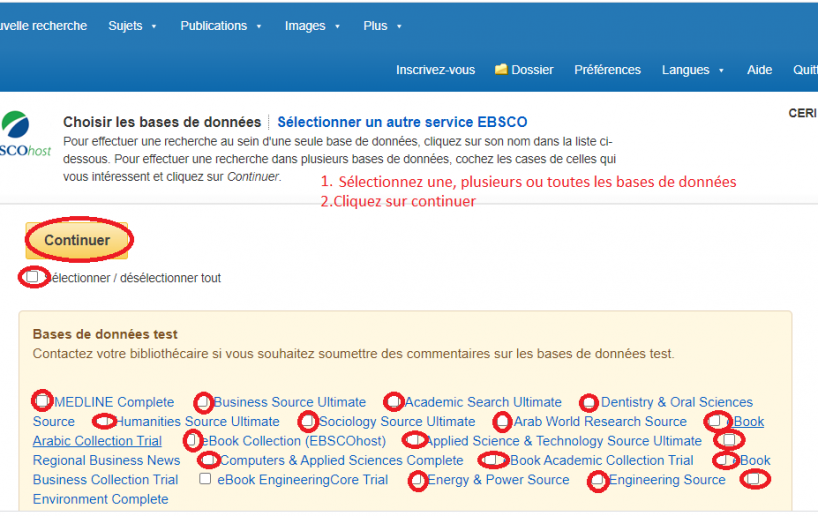The image size is (818, 516).
Task: Expand the Langues dropdown
Action: pos(692,70)
